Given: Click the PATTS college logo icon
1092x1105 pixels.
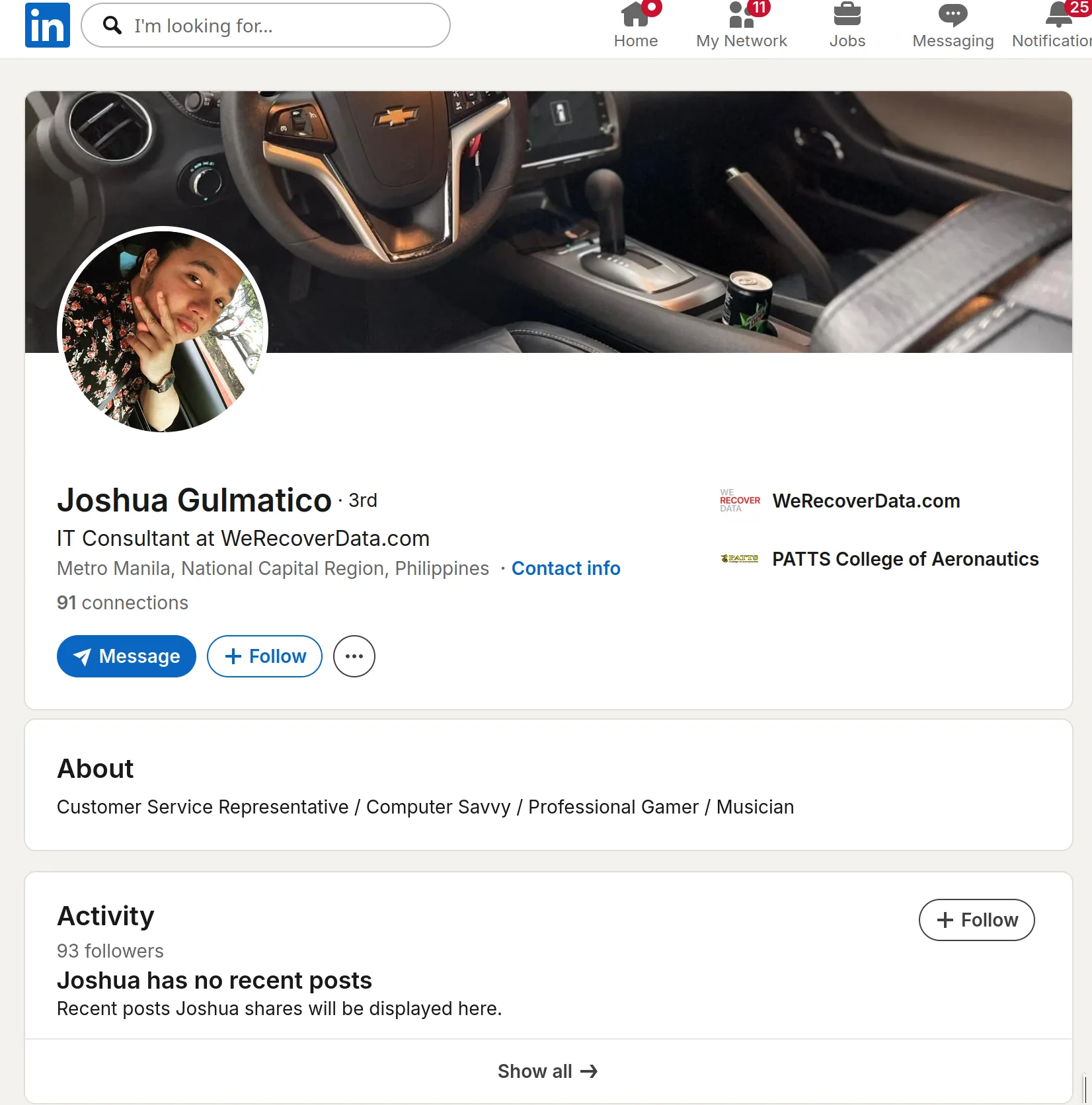Looking at the screenshot, I should (x=740, y=559).
